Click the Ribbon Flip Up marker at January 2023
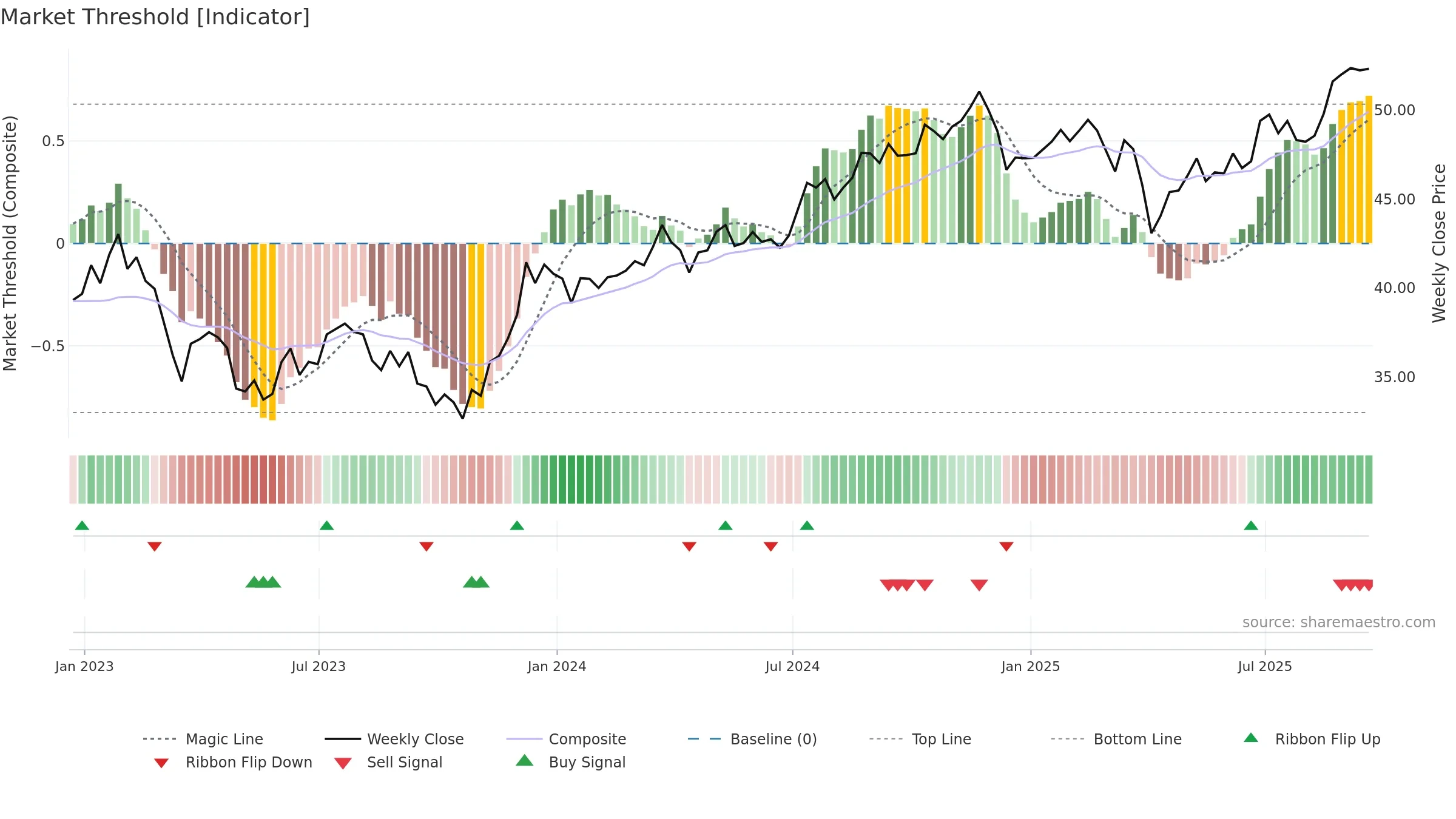The image size is (1456, 819). (82, 525)
